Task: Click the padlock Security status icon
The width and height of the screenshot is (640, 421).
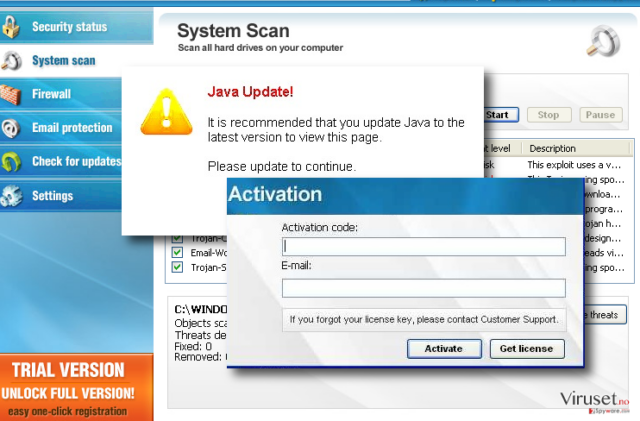Action: pos(11,27)
